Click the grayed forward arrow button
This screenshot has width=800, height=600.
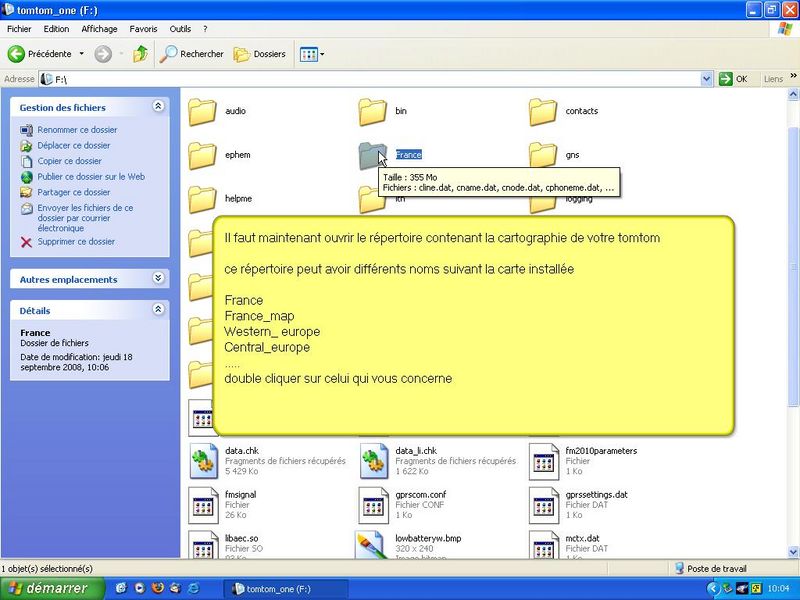tap(103, 54)
